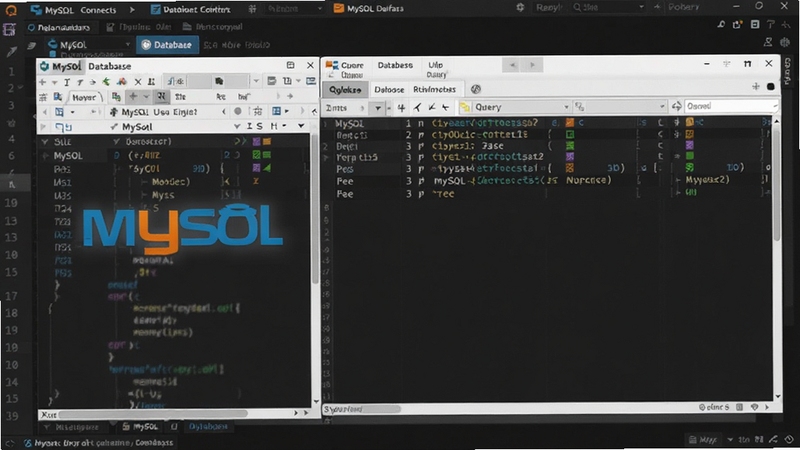Toggle the orange checkbox in the MySQL query row
Image resolution: width=800 pixels, height=450 pixels.
[570, 122]
